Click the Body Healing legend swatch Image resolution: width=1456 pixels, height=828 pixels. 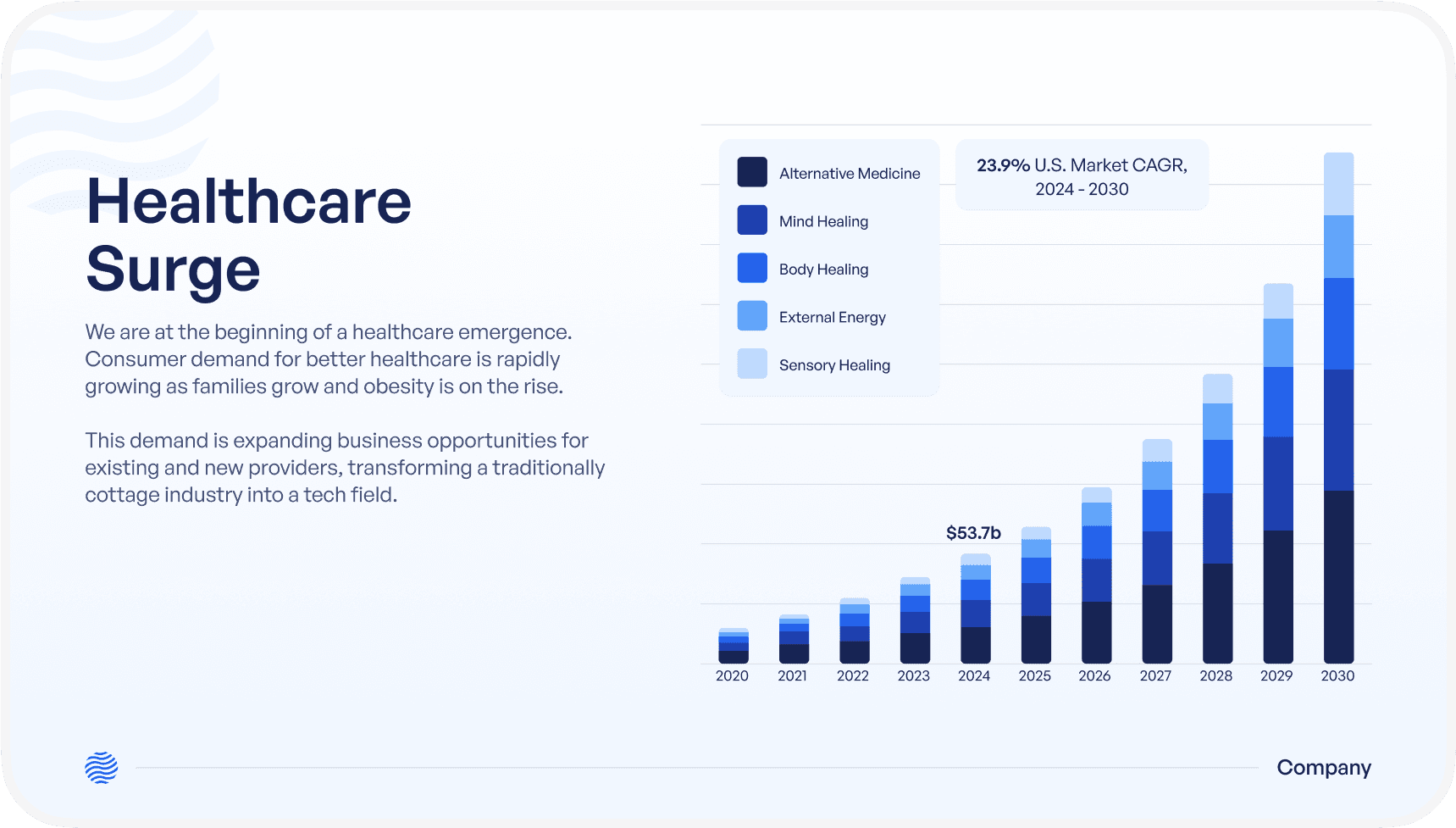[752, 268]
